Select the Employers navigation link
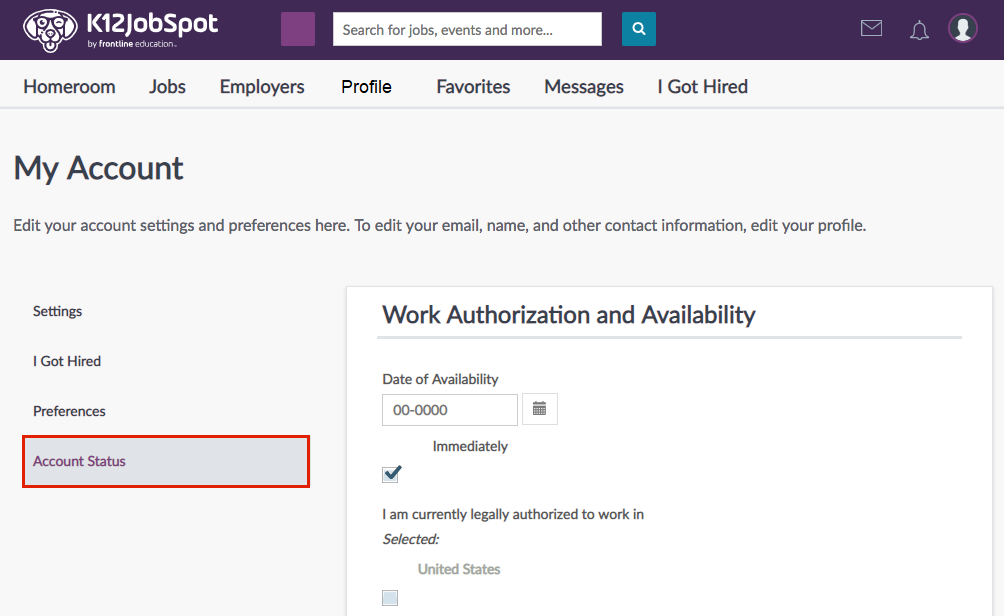 [261, 87]
